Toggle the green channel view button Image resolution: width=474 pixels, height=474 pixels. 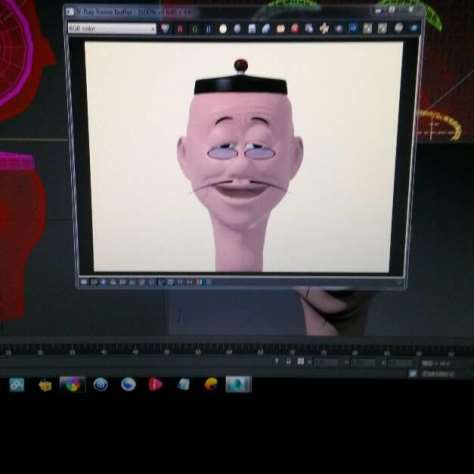point(195,29)
